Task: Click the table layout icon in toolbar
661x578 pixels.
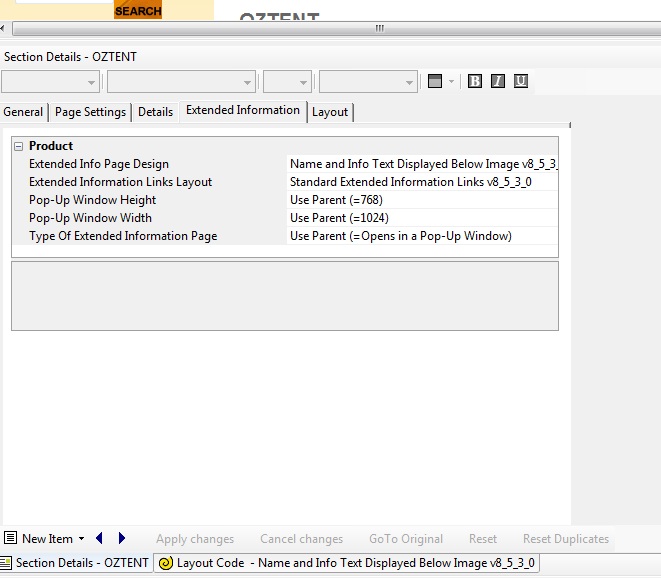Action: pos(435,81)
